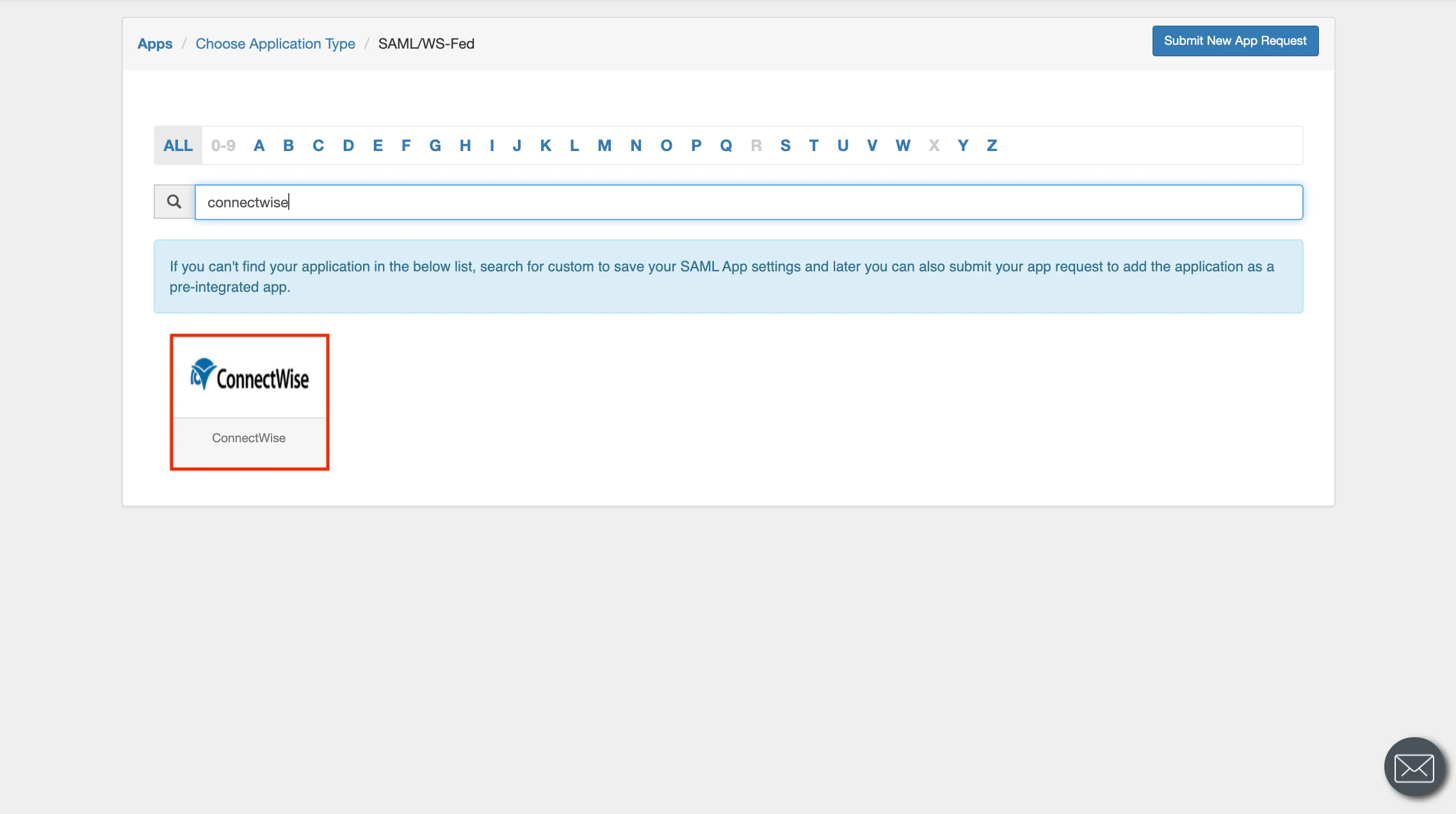Image resolution: width=1456 pixels, height=814 pixels.
Task: Select the letter B filter
Action: tap(288, 146)
